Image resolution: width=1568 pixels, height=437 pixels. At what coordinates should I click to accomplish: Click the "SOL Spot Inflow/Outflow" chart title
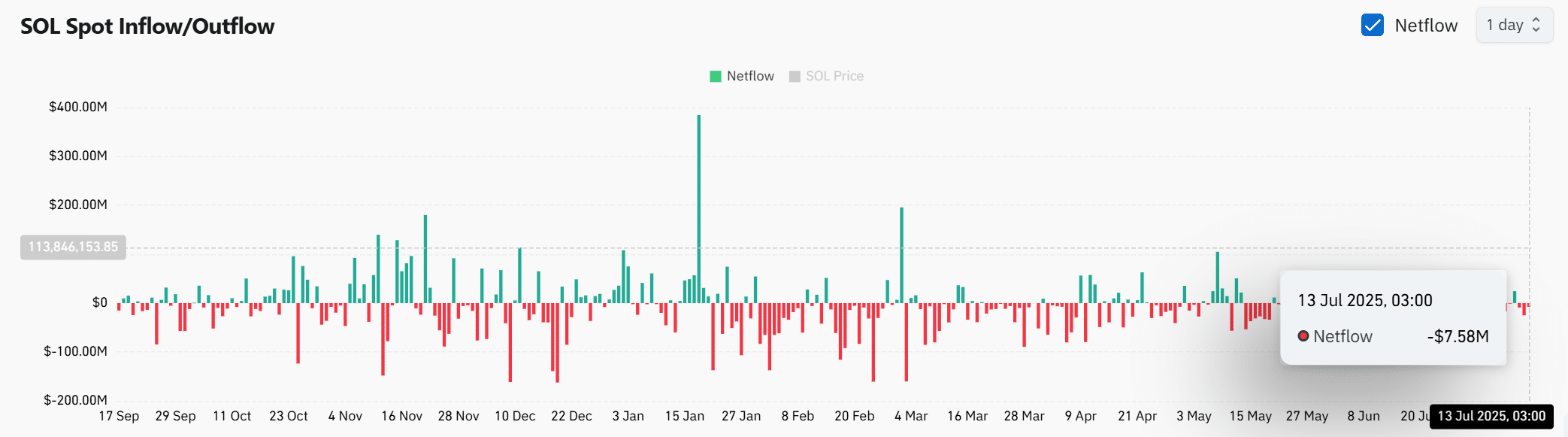tap(147, 26)
